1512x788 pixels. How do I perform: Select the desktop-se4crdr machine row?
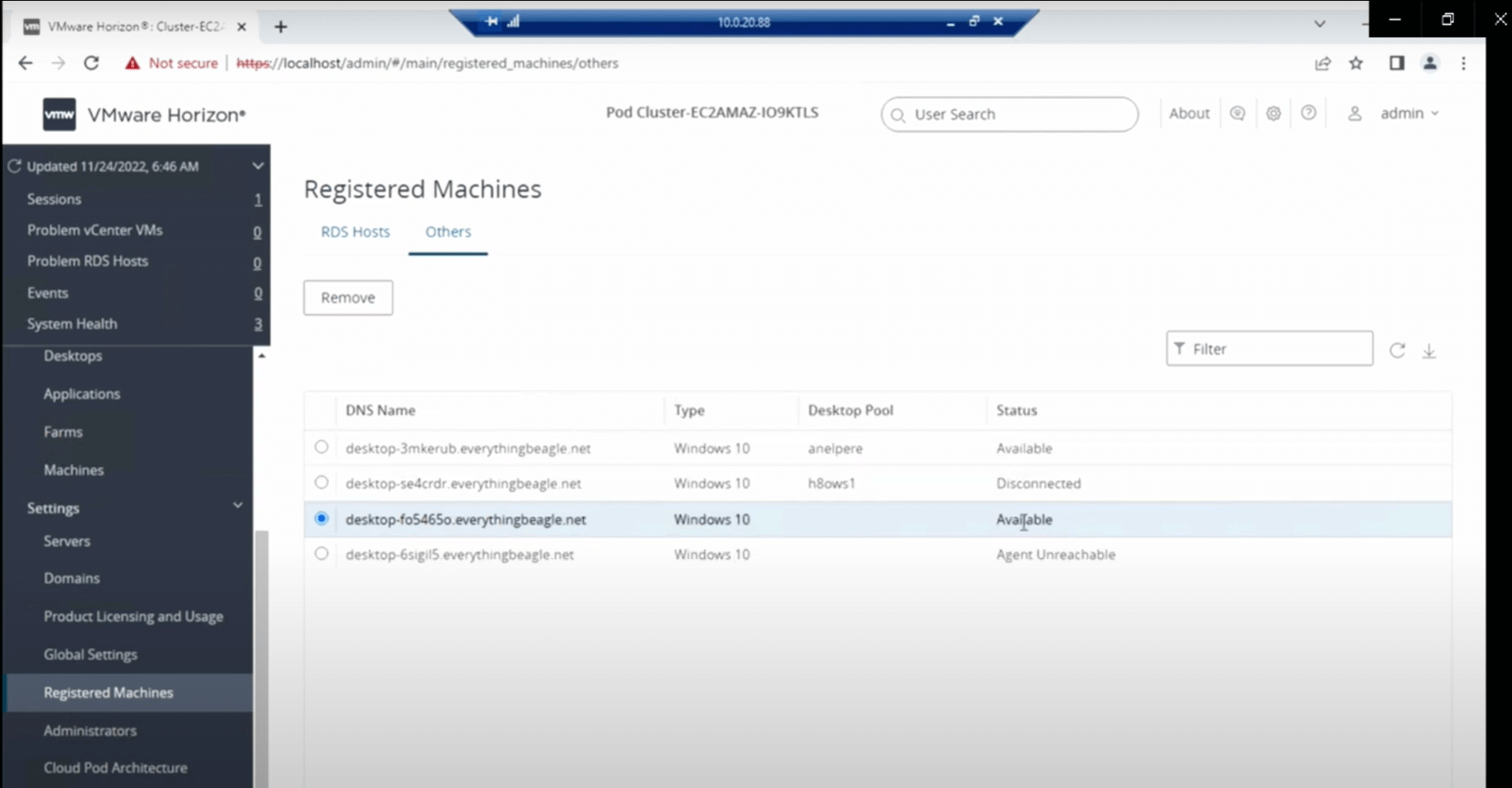tap(321, 482)
